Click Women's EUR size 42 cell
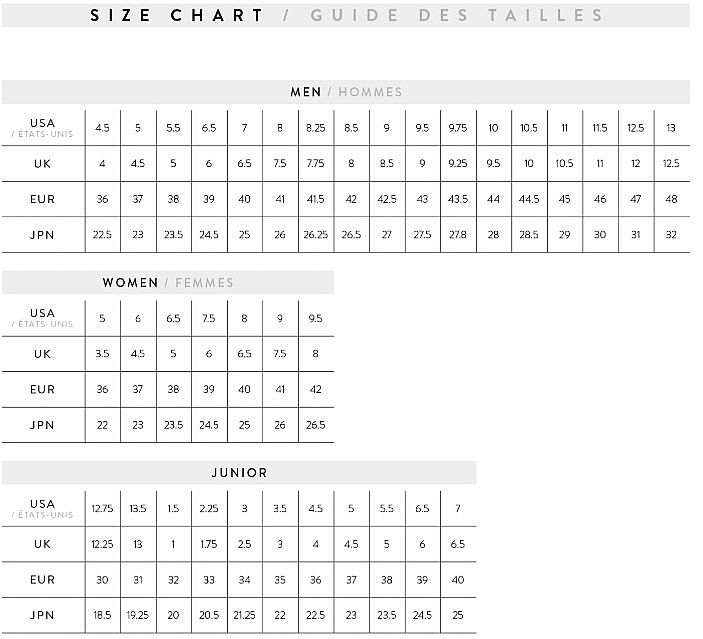Viewport: 703px width, 639px height. tap(316, 389)
